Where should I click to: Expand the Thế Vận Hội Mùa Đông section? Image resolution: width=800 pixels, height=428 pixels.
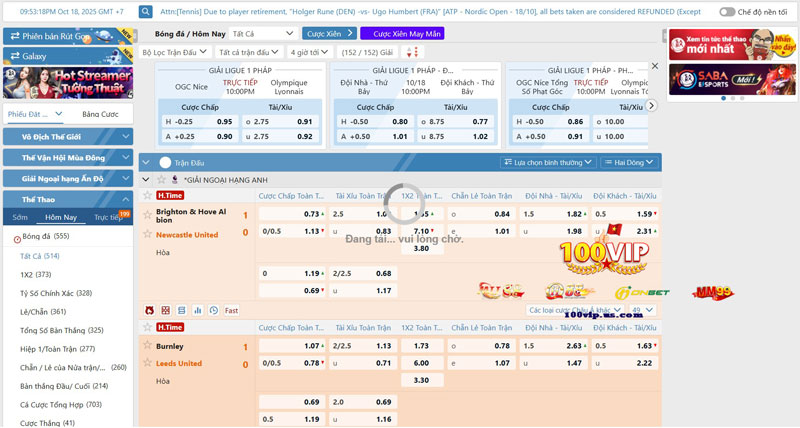pyautogui.click(x=68, y=158)
